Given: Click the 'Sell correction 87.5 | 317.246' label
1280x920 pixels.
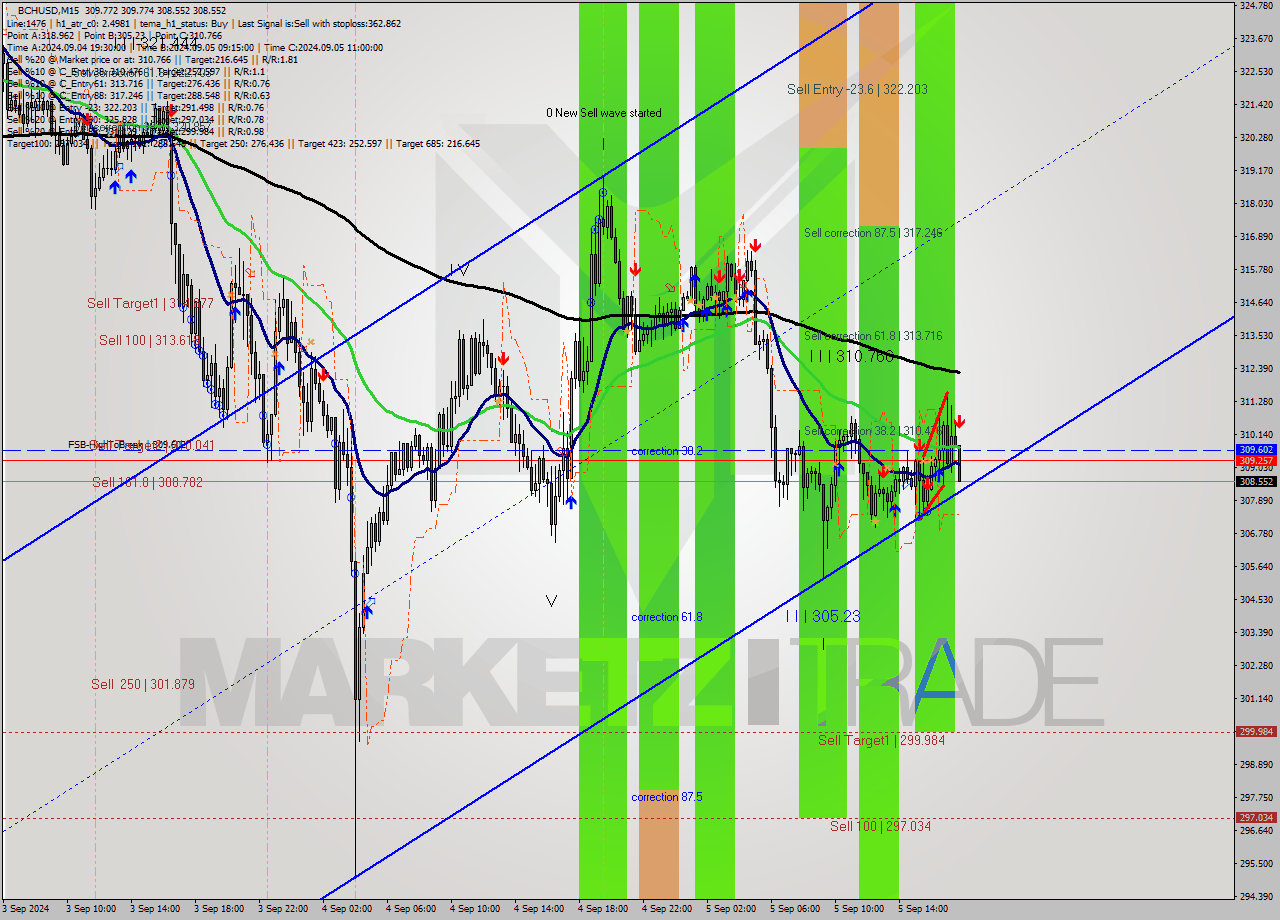Looking at the screenshot, I should [873, 233].
